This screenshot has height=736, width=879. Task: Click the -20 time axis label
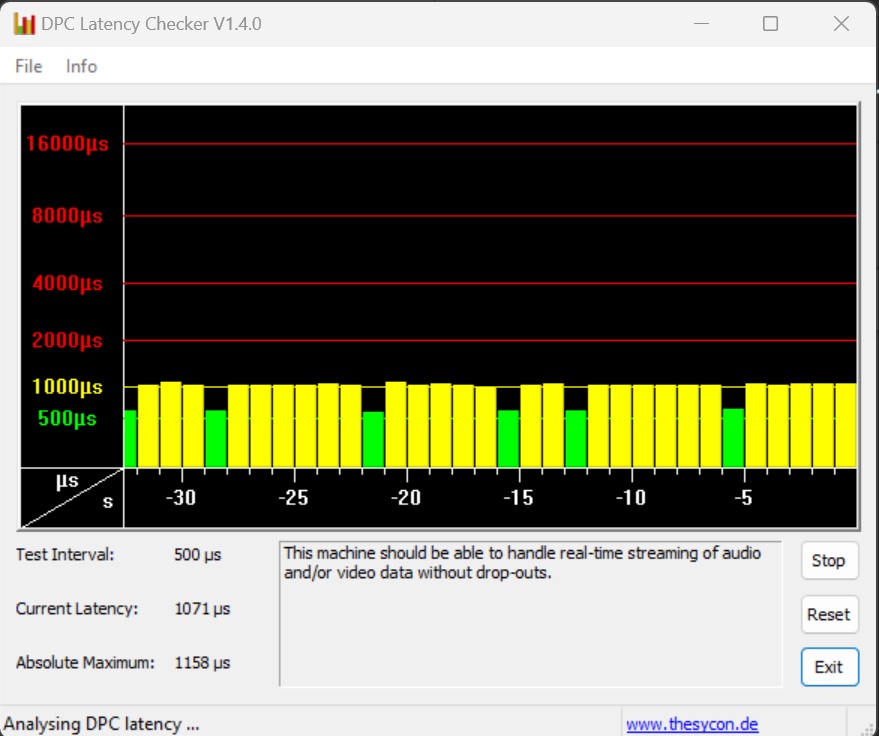[x=406, y=498]
